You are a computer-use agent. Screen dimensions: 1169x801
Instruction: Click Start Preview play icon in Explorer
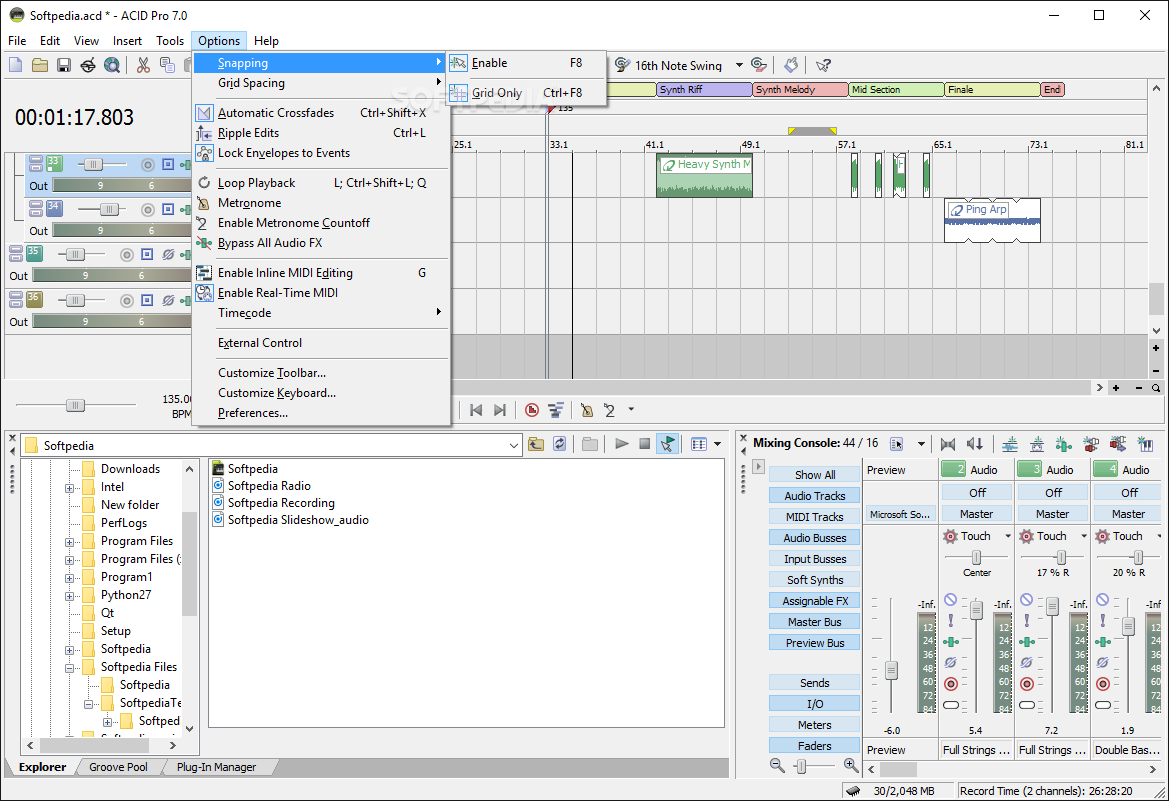coord(621,444)
